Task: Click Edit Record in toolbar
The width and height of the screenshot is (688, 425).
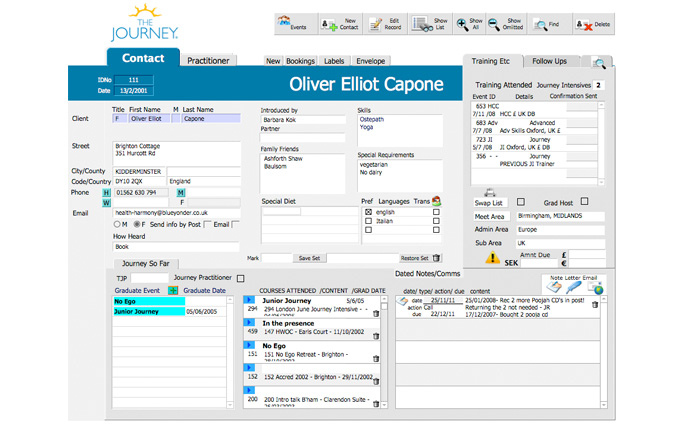Action: [x=385, y=24]
